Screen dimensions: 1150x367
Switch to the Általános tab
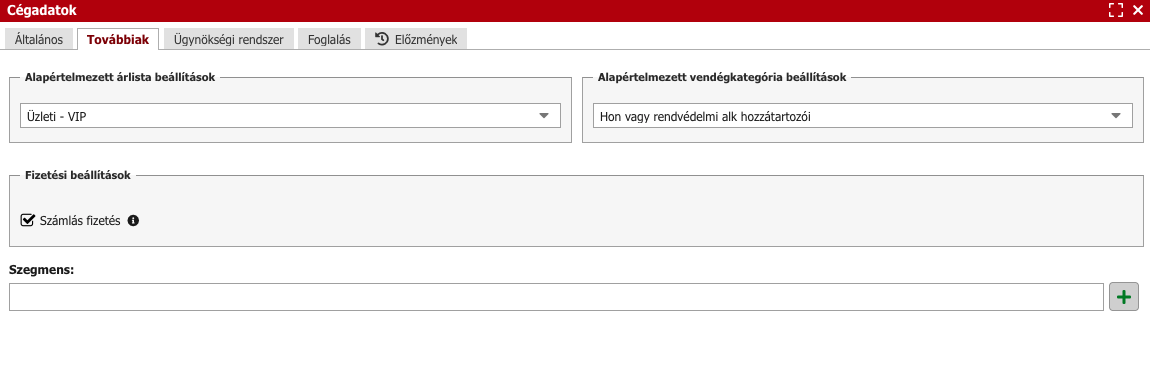[x=39, y=40]
